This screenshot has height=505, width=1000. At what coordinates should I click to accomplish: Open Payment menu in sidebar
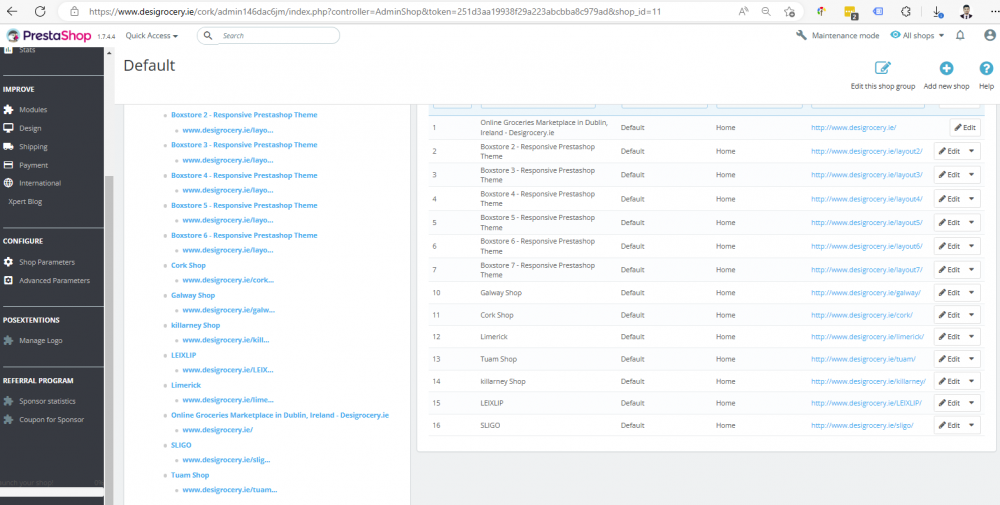pos(33,165)
